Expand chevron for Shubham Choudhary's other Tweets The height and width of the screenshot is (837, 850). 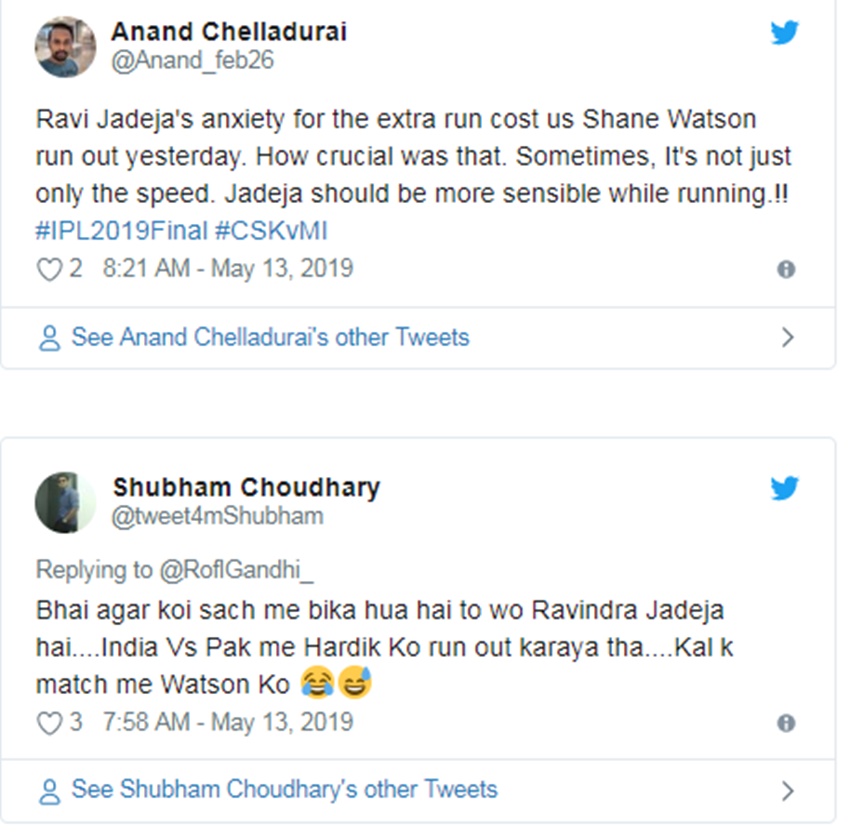pyautogui.click(x=787, y=790)
